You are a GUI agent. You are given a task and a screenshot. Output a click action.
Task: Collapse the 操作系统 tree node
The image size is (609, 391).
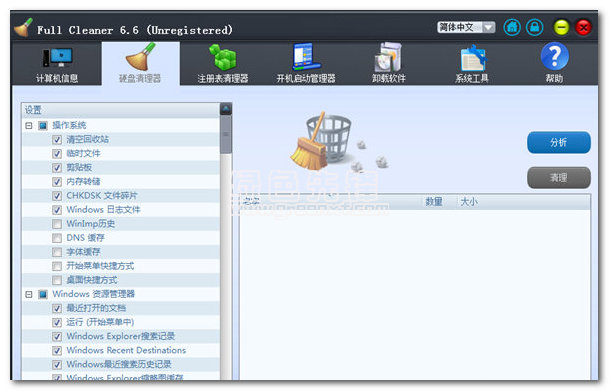[x=29, y=125]
